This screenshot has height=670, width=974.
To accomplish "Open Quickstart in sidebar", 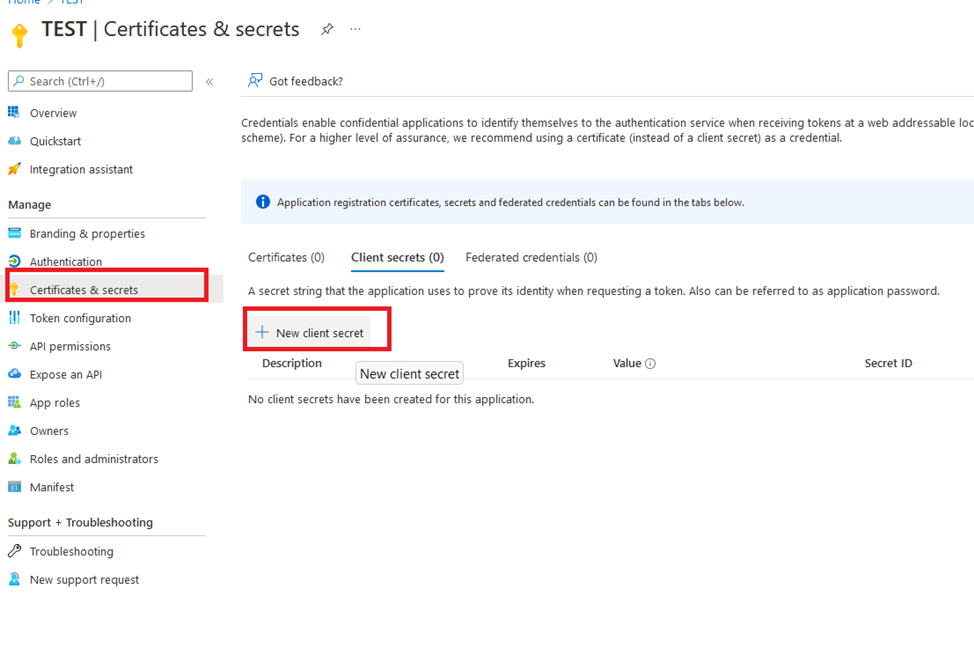I will point(55,141).
